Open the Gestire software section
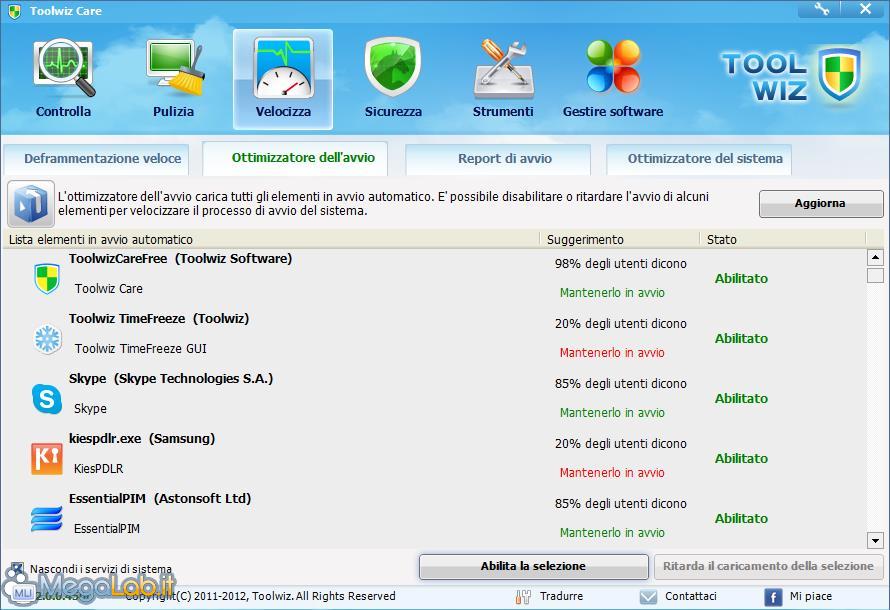 pos(613,78)
